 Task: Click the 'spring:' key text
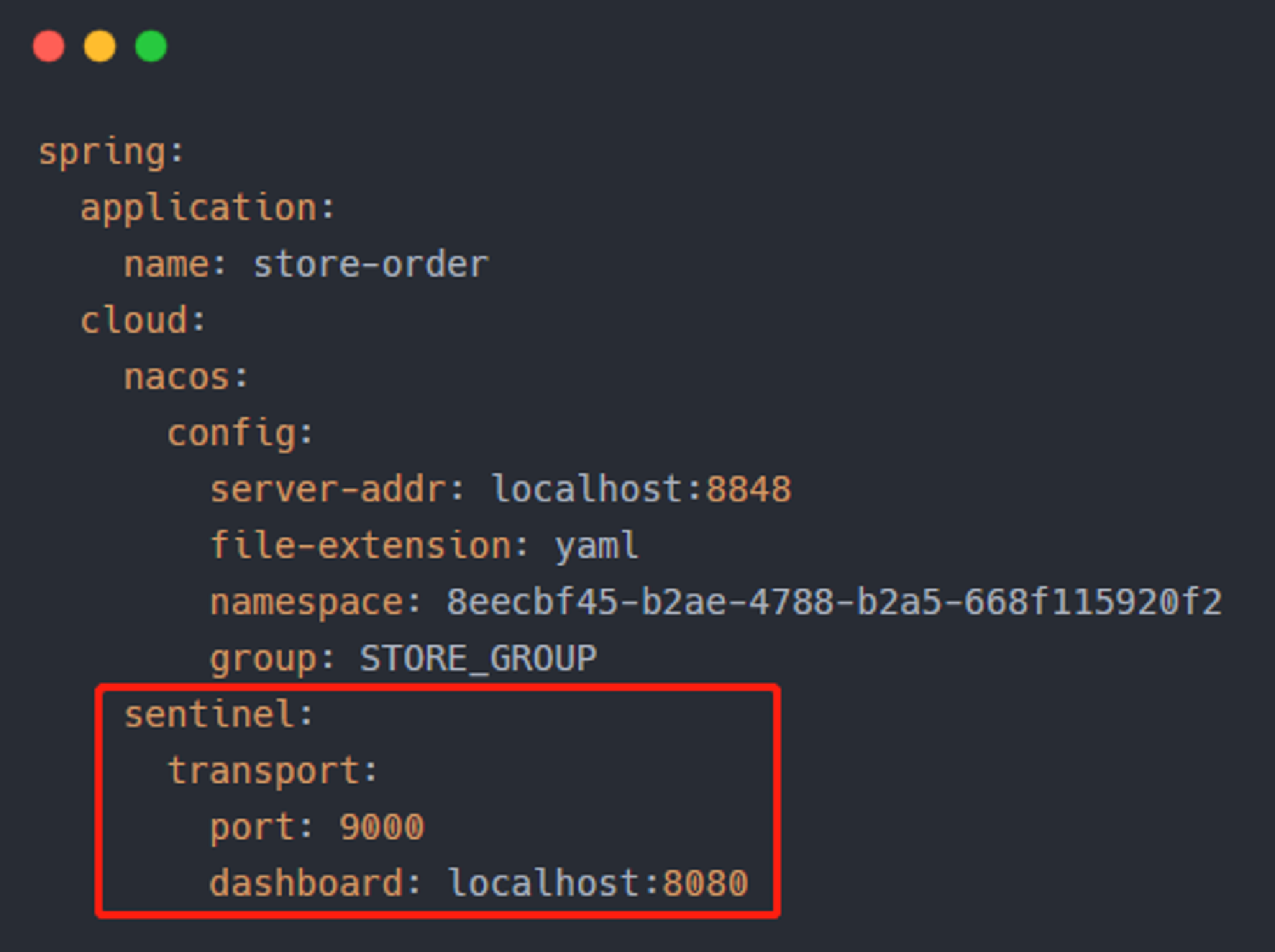pyautogui.click(x=112, y=154)
